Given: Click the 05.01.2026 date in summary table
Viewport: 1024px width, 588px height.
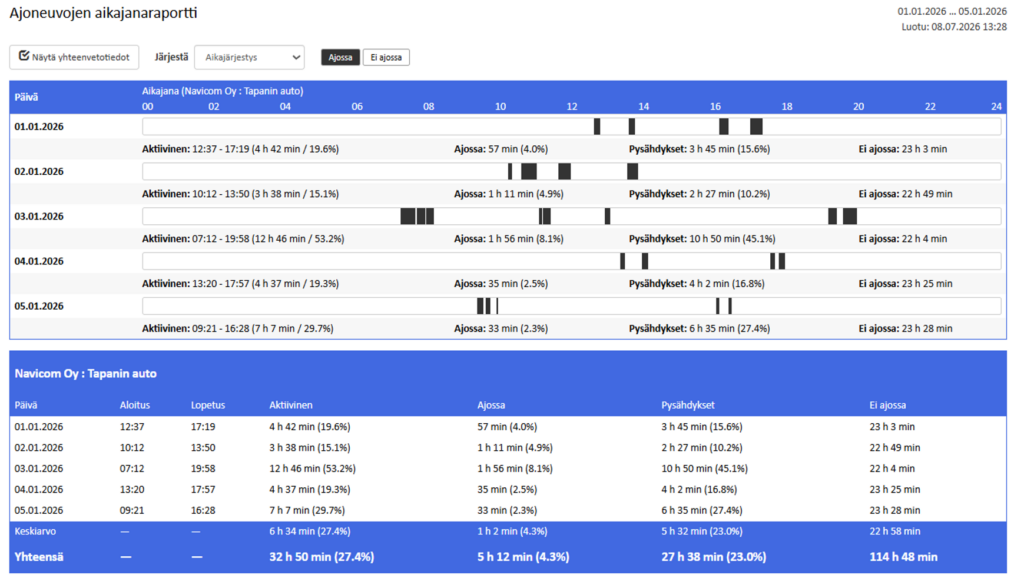Looking at the screenshot, I should point(39,510).
